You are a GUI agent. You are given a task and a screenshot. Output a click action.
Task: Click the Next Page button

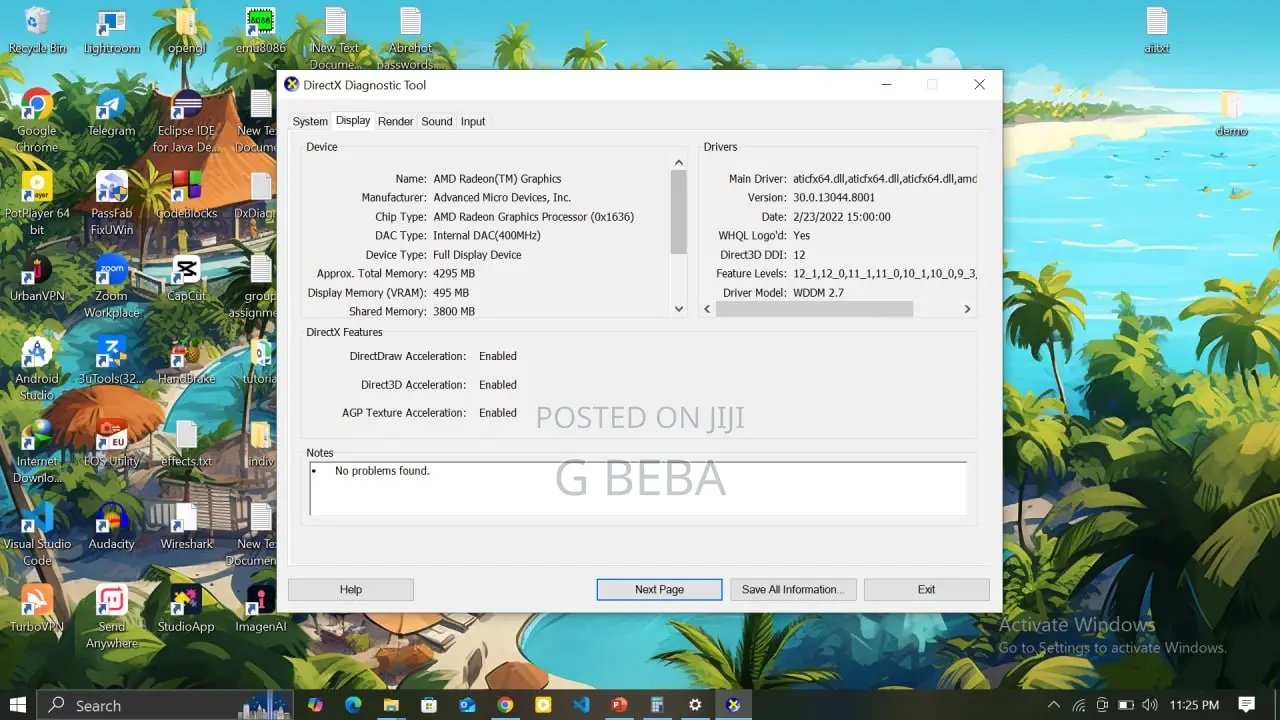click(x=659, y=590)
